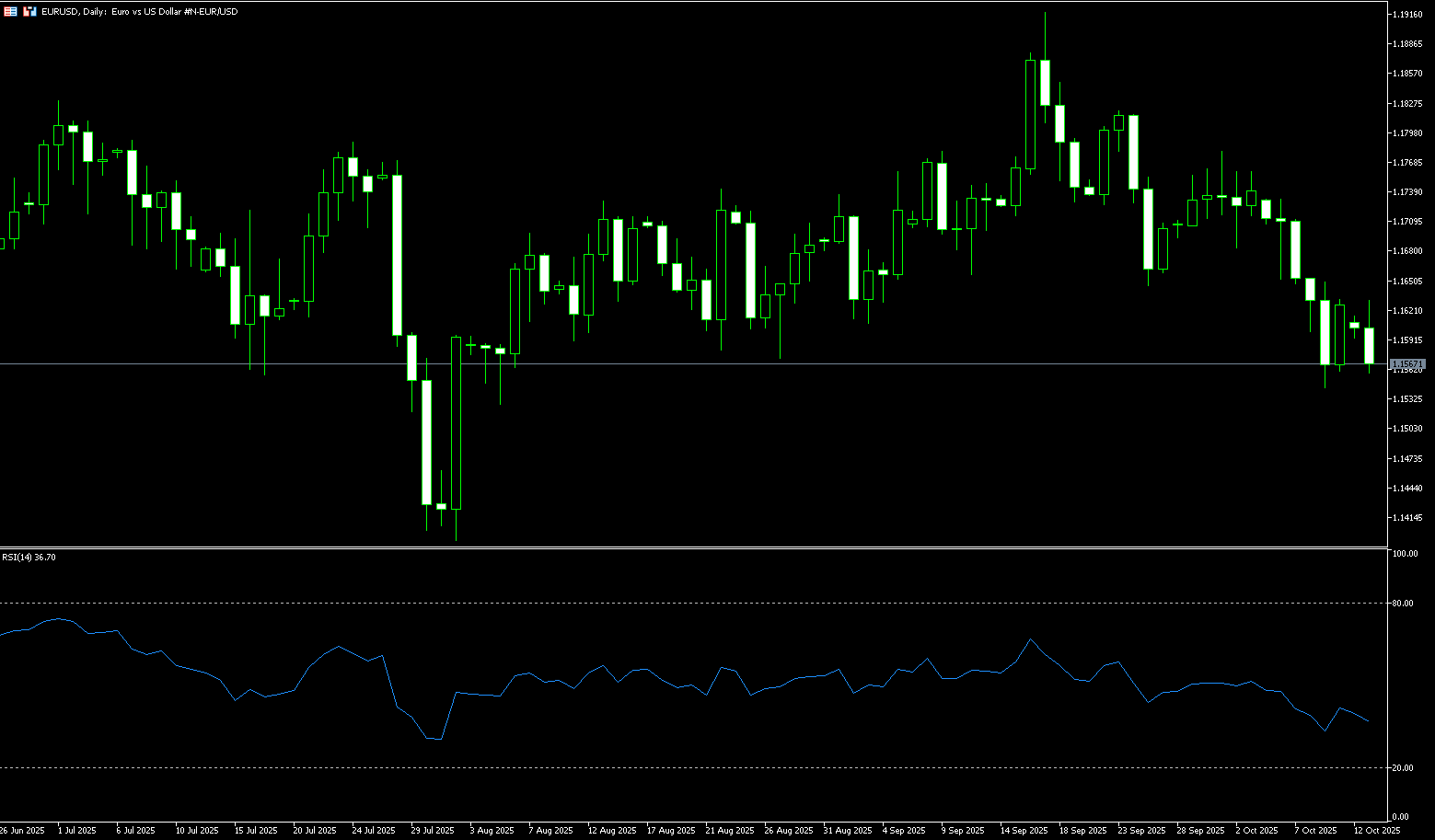This screenshot has height=840, width=1435.
Task: Click the 1.19160 price scale label
Action: click(x=1407, y=15)
